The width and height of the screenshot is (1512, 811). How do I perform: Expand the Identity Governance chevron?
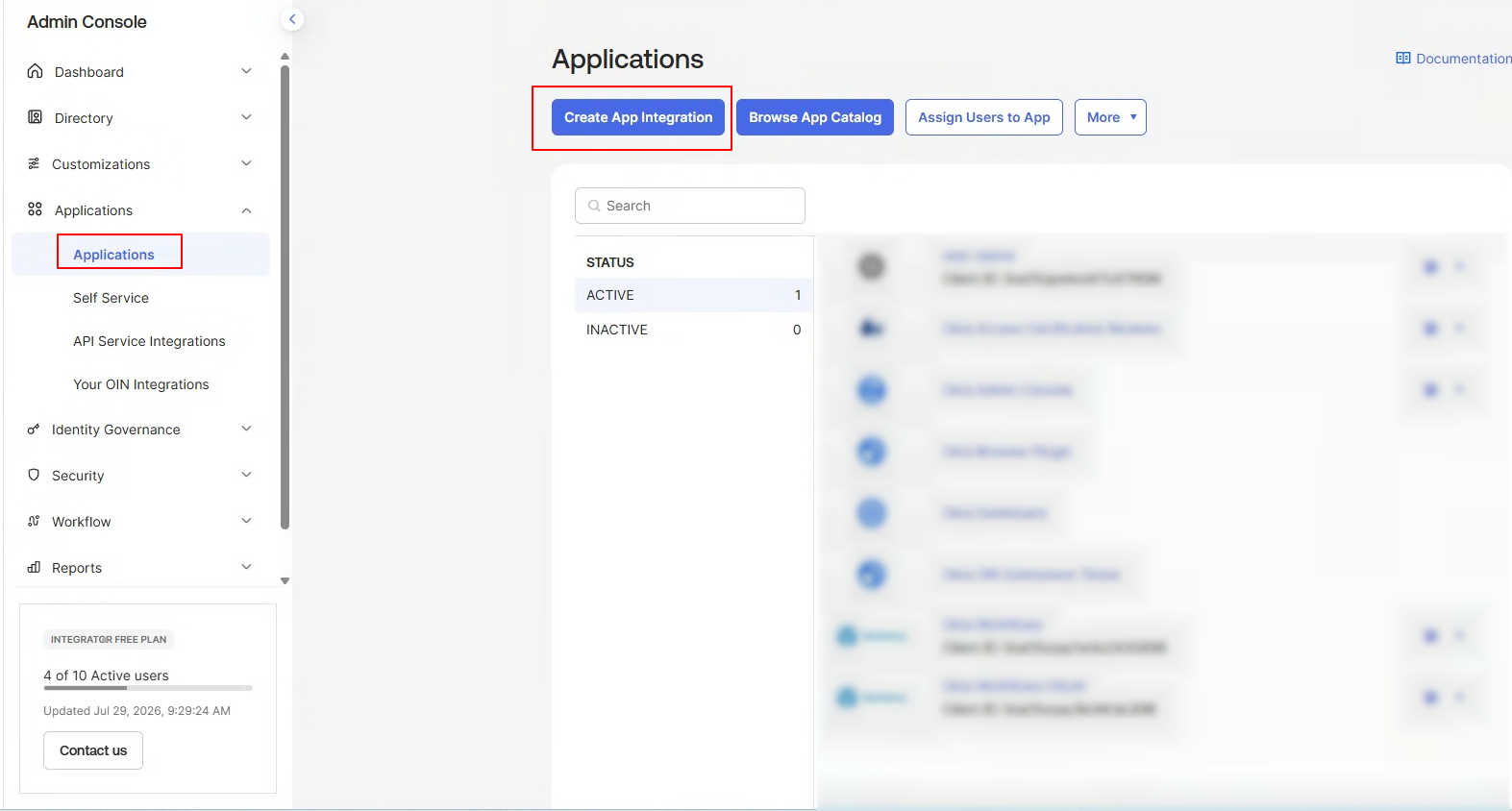[246, 429]
